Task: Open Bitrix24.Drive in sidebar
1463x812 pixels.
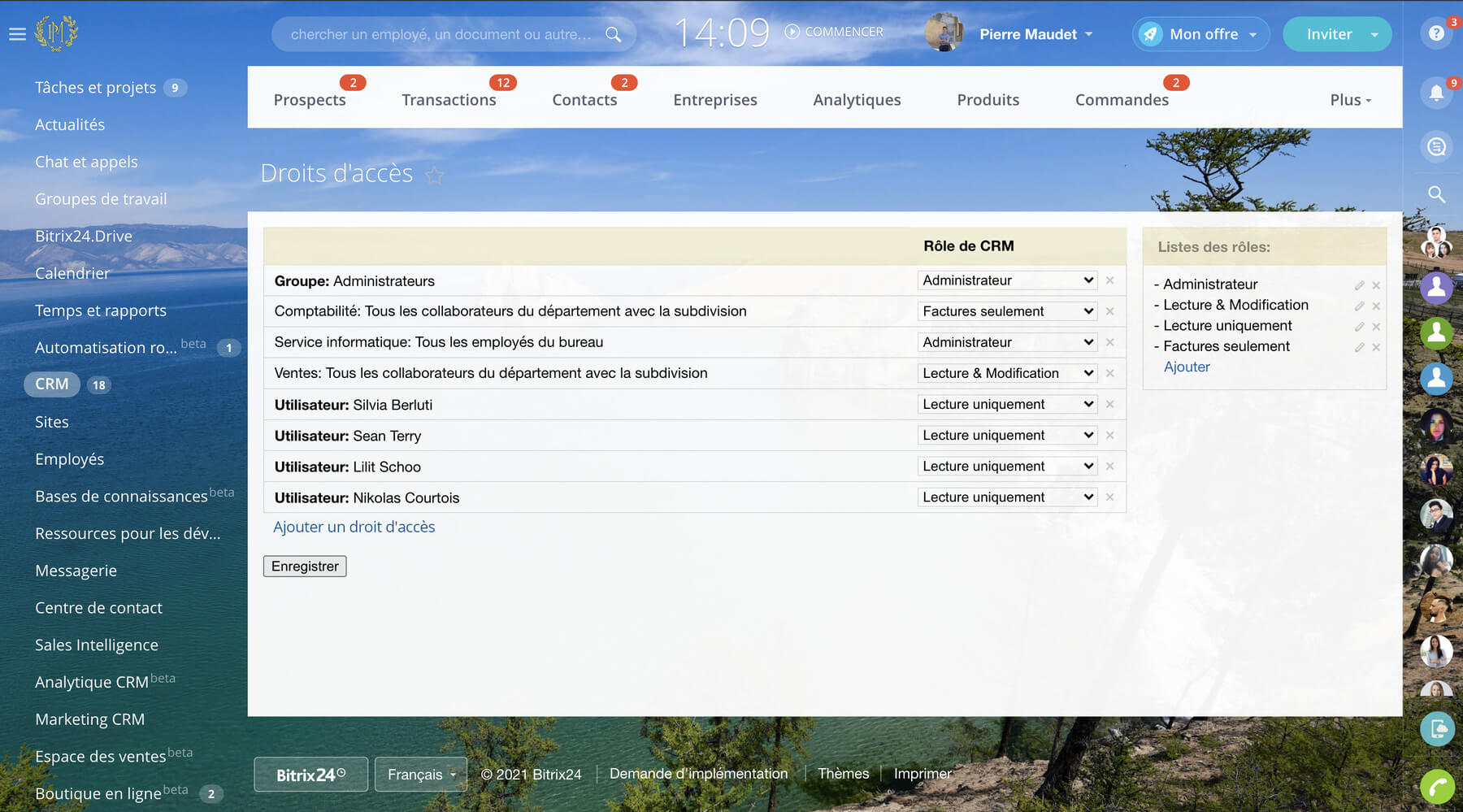Action: point(84,237)
